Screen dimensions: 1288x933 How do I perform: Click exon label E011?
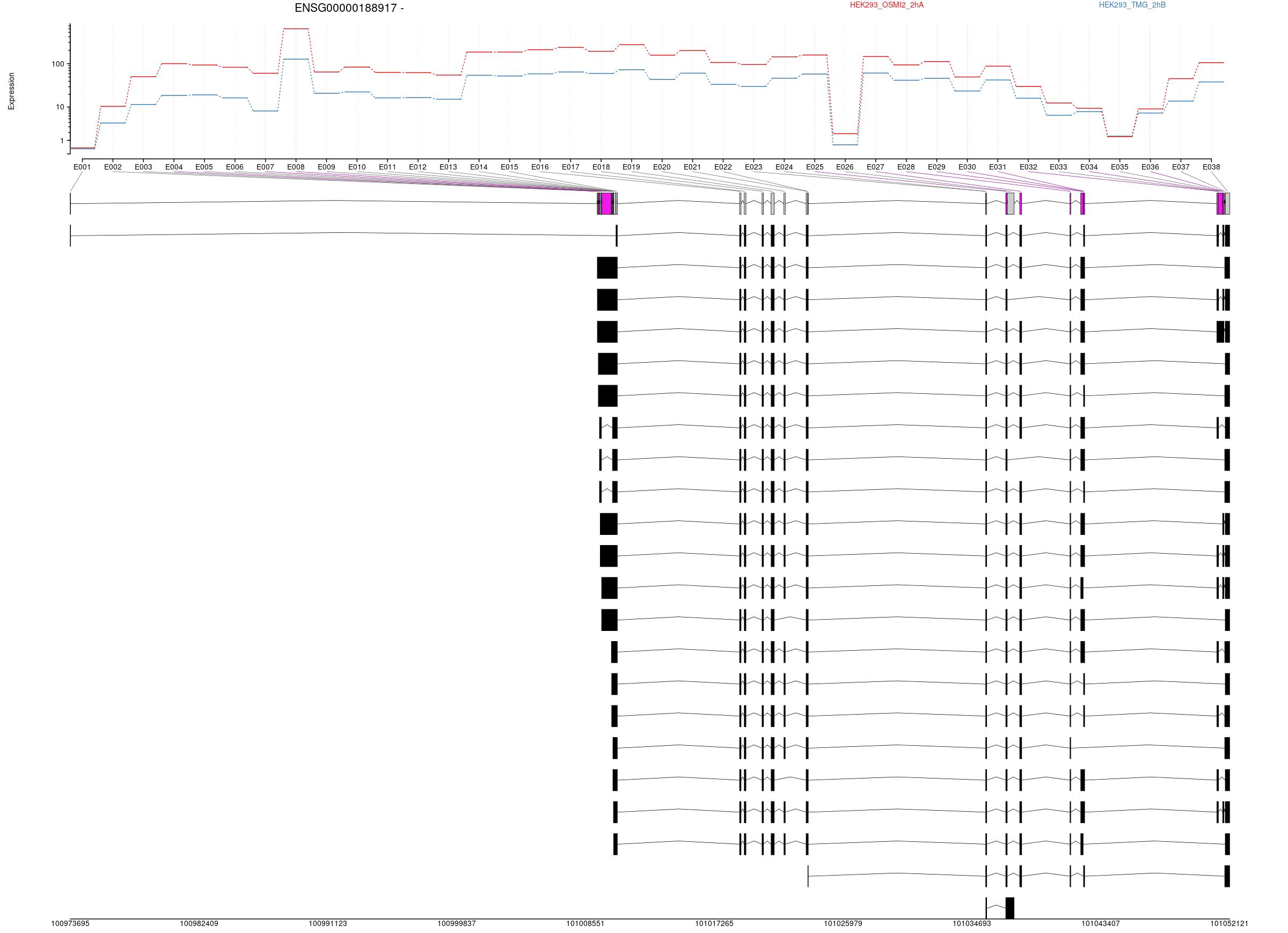pyautogui.click(x=387, y=167)
